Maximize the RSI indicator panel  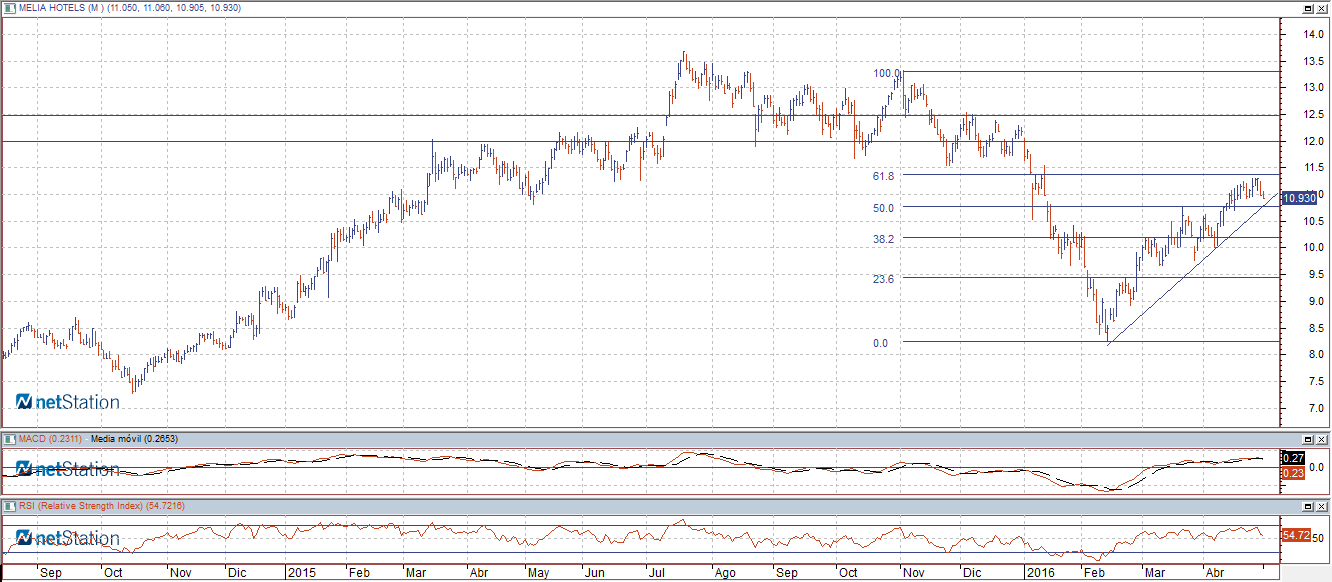click(x=1307, y=508)
